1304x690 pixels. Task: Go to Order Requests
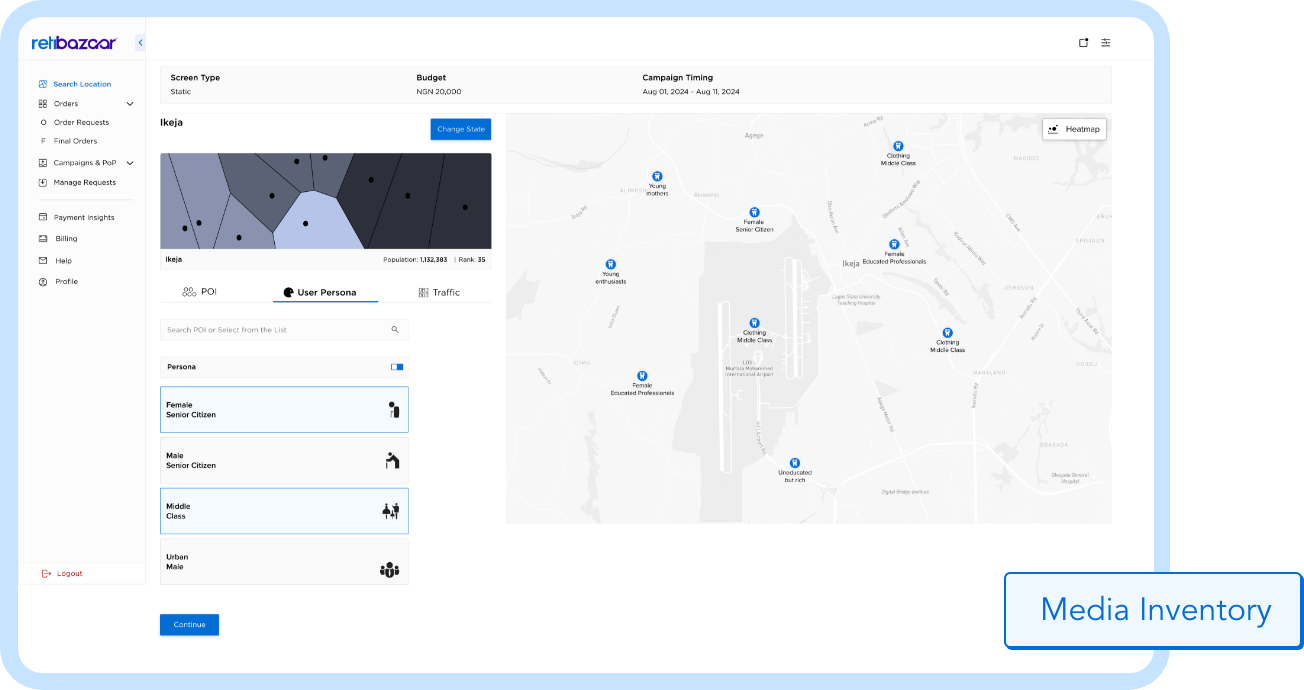coord(81,122)
